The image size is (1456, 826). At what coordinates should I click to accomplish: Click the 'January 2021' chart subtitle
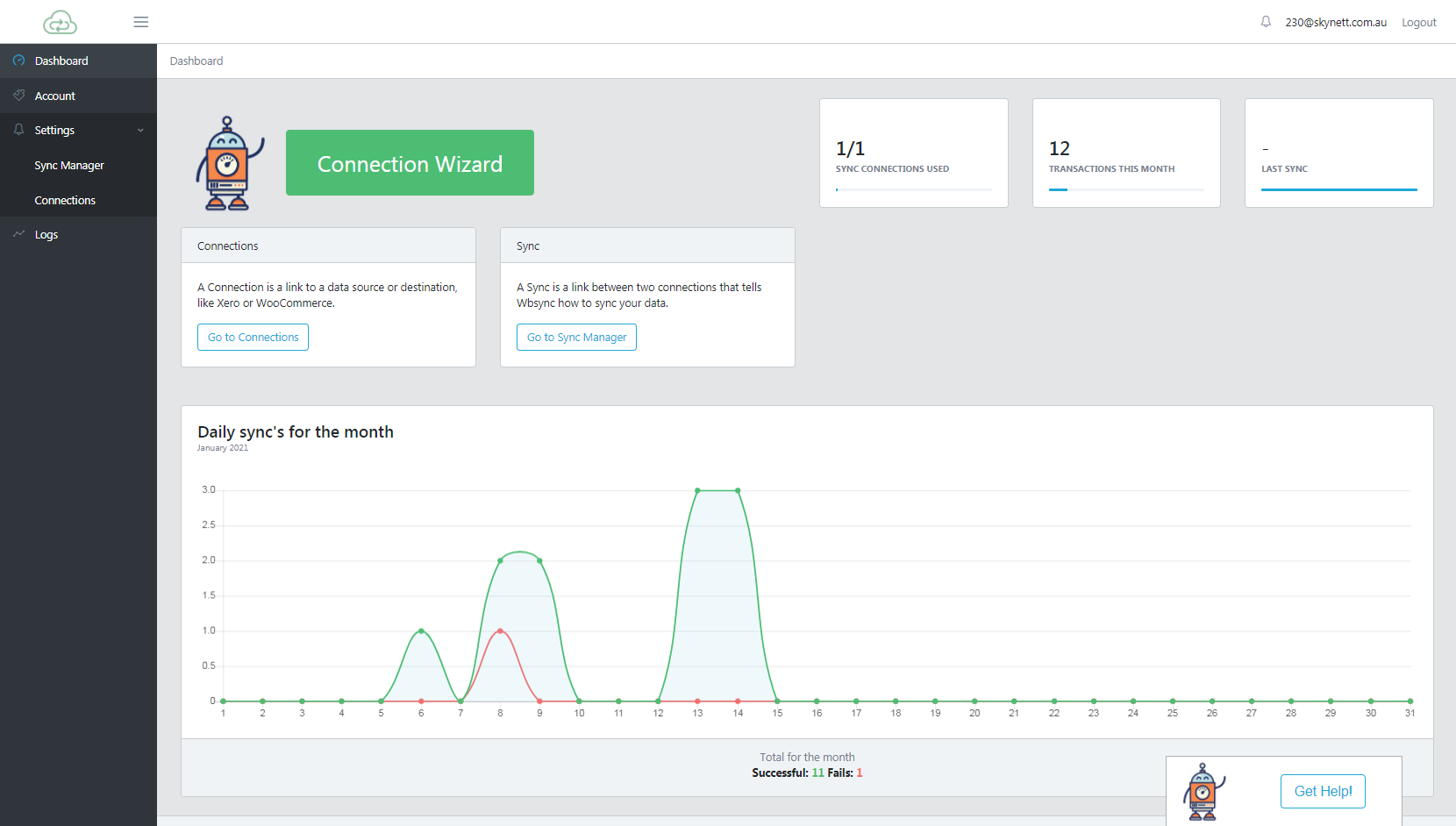tap(223, 448)
